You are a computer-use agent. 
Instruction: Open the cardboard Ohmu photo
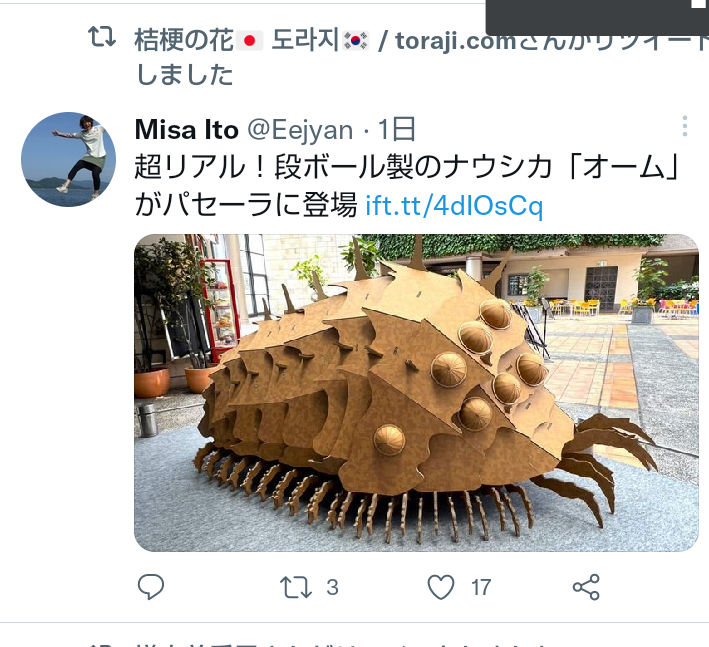point(416,392)
